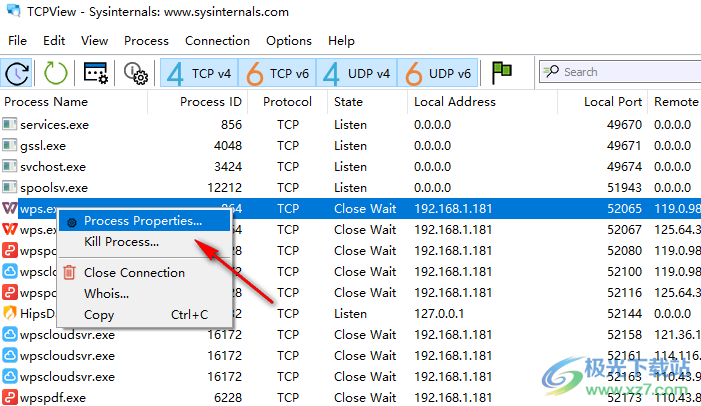Click the auto-refresh clock icon
The height and width of the screenshot is (406, 701).
click(x=17, y=72)
